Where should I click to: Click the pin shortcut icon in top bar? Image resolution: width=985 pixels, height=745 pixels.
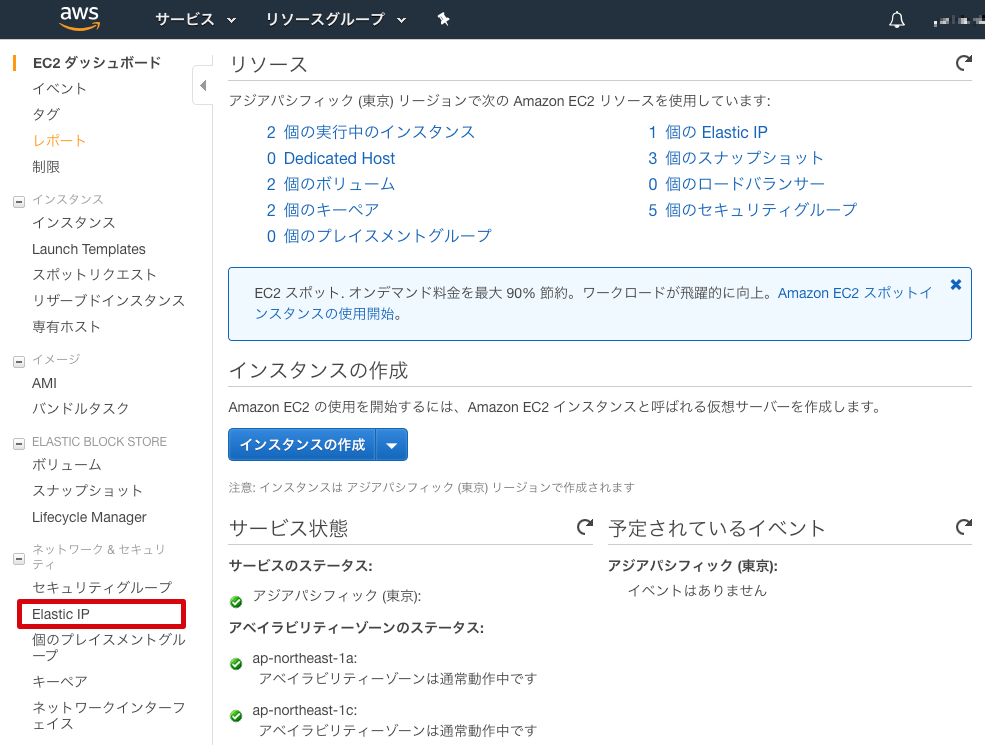click(444, 19)
